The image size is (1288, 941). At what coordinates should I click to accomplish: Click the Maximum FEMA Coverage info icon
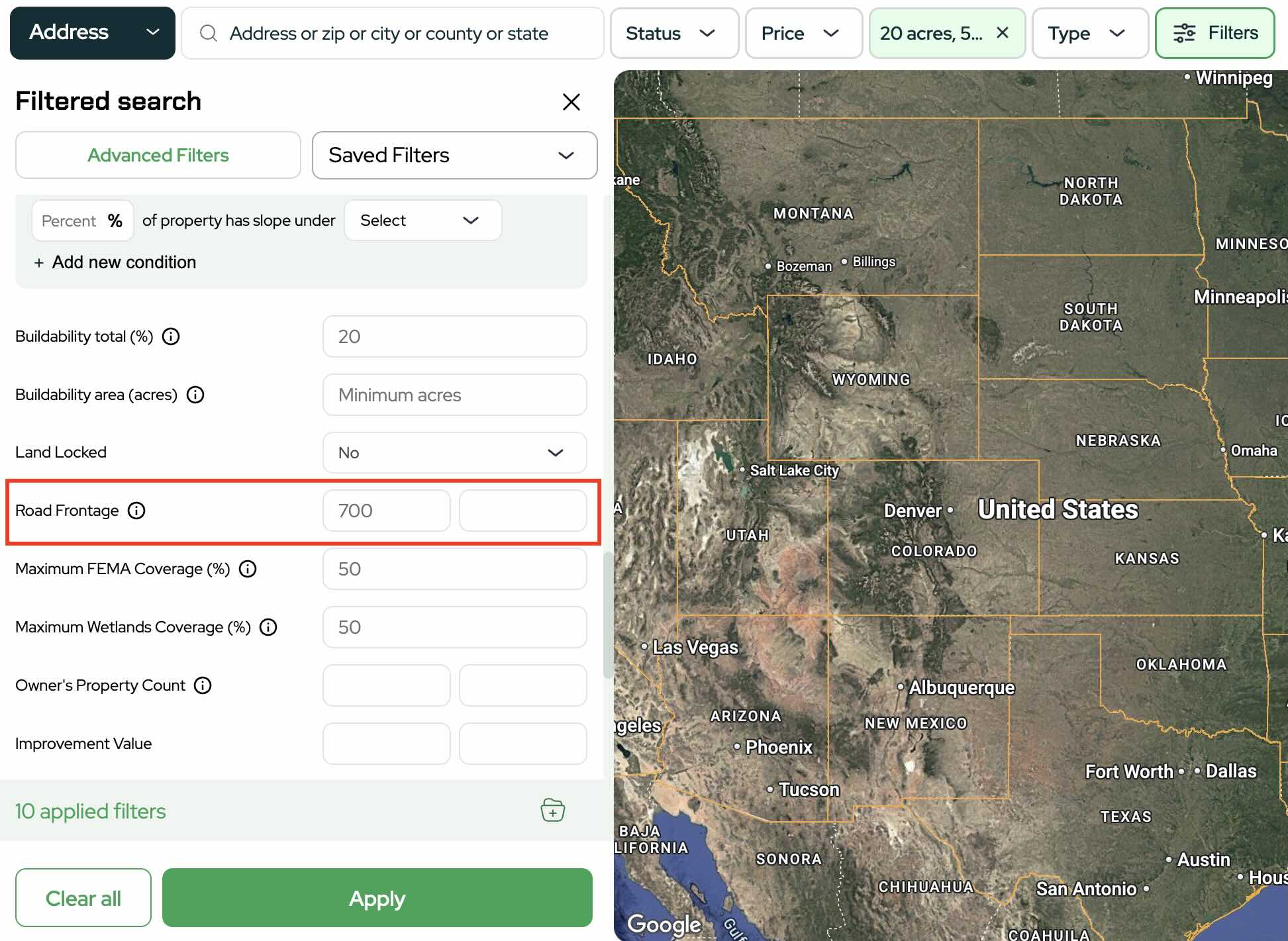click(x=248, y=569)
